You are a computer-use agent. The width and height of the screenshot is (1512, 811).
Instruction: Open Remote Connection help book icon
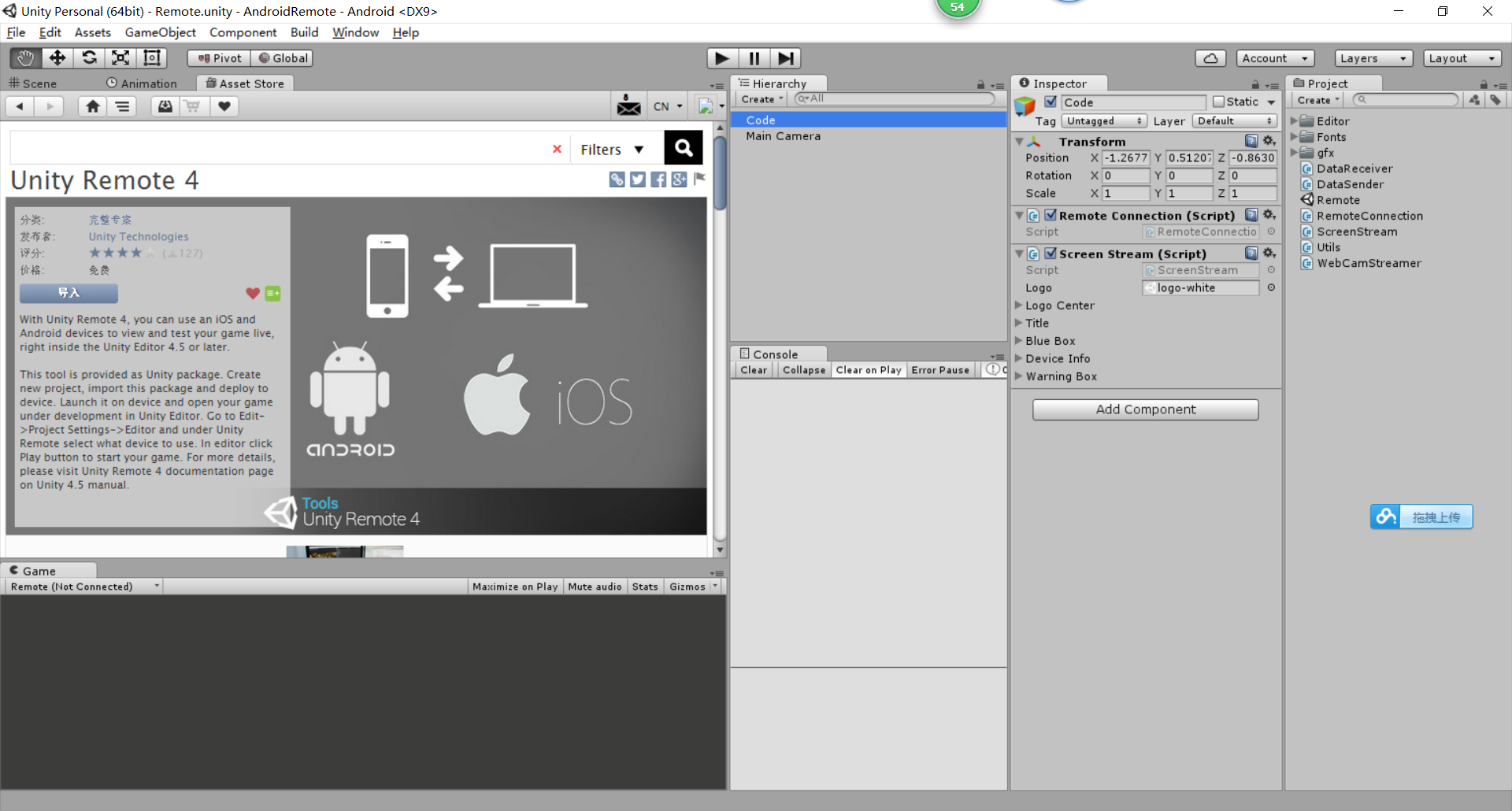(1251, 215)
